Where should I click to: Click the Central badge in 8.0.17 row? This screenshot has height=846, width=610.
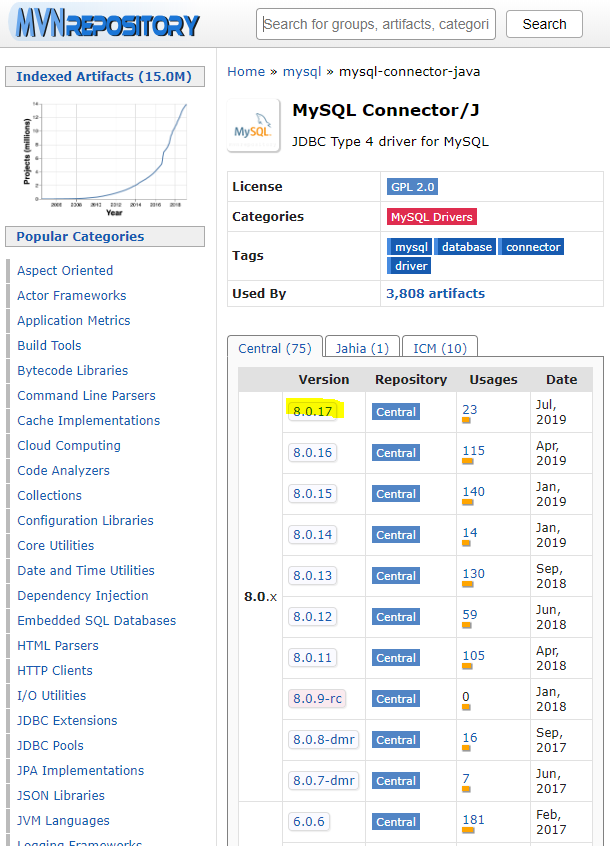pos(396,412)
